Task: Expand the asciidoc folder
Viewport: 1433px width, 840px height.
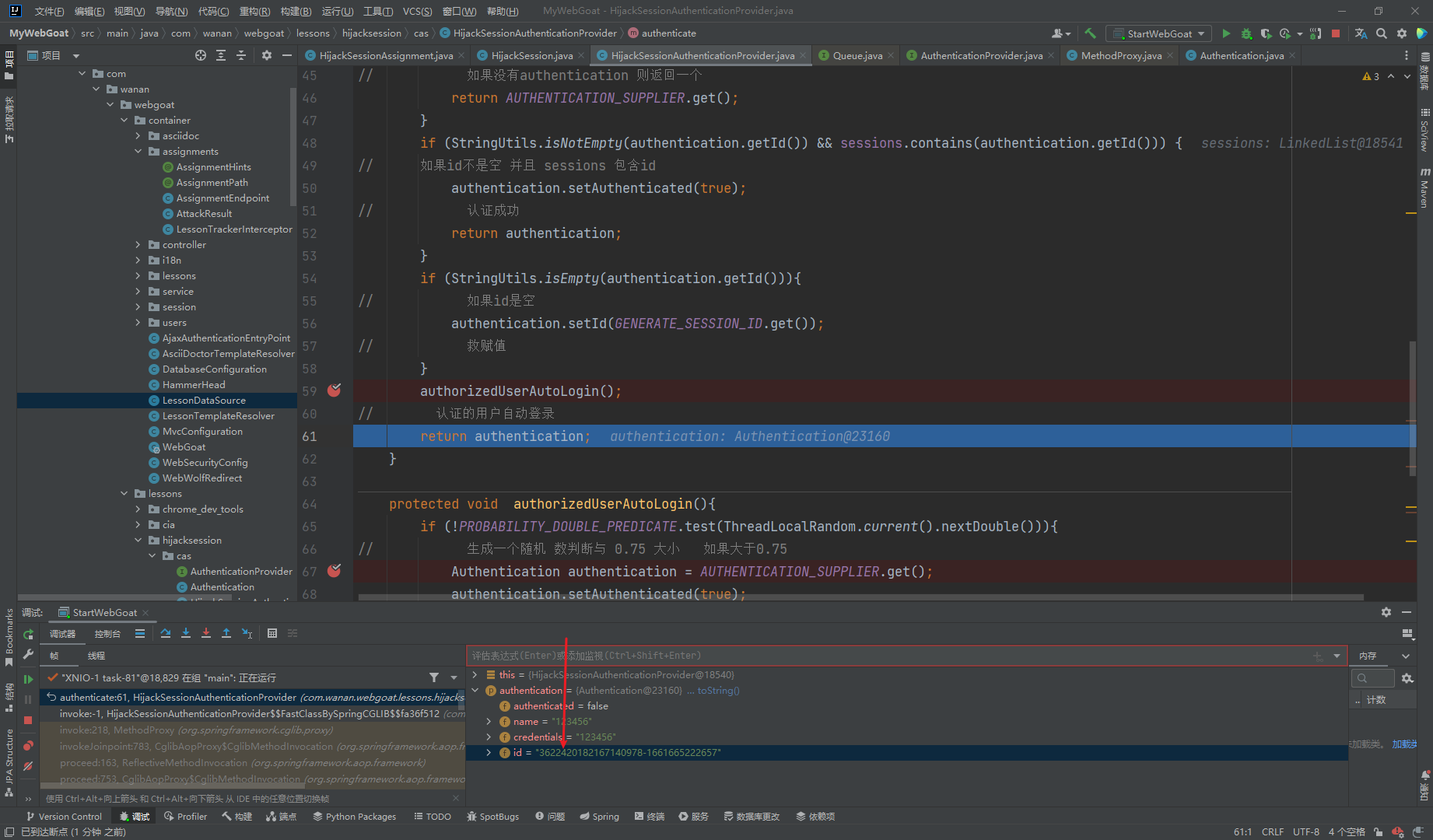Action: pyautogui.click(x=138, y=135)
